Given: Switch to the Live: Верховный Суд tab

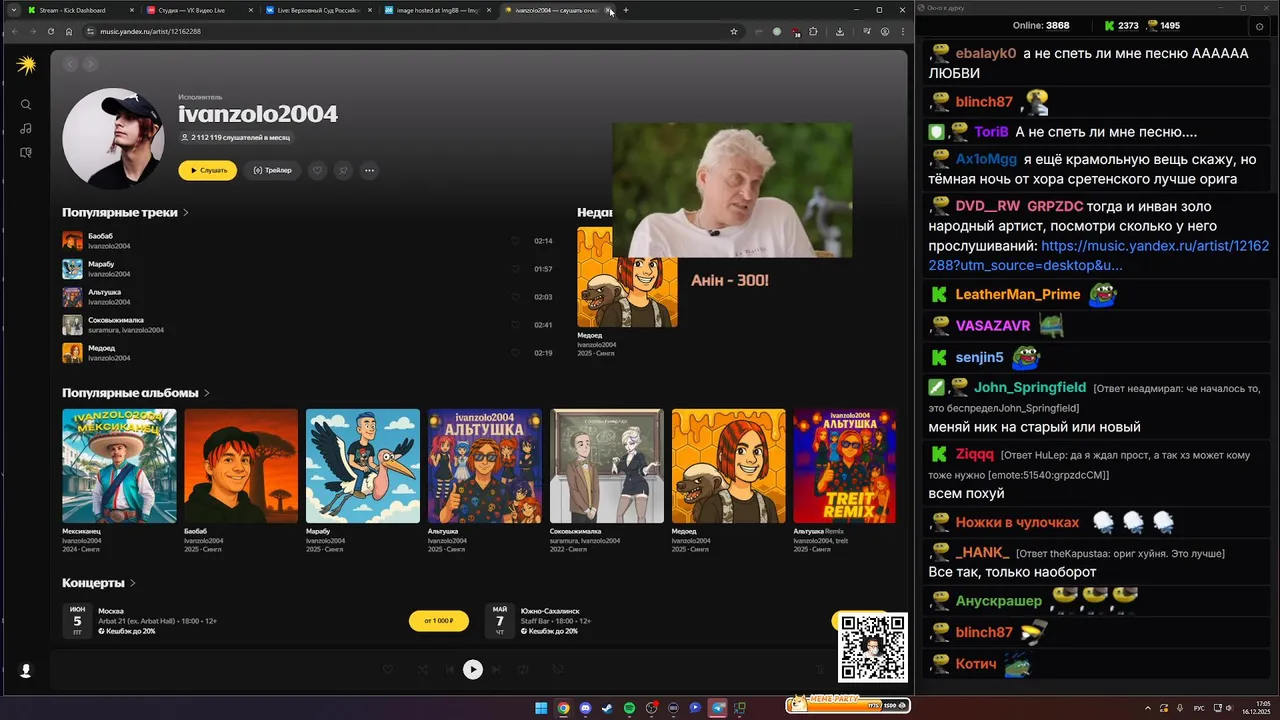Looking at the screenshot, I should 319,10.
